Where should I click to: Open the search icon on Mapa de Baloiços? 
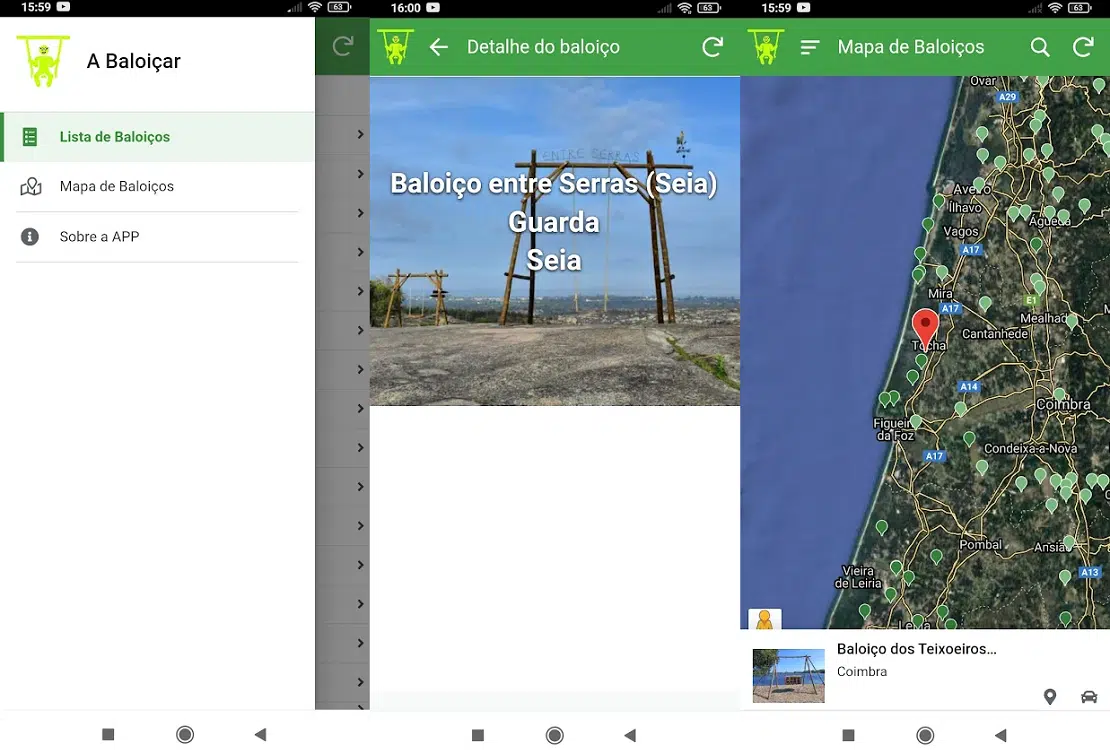coord(1040,47)
